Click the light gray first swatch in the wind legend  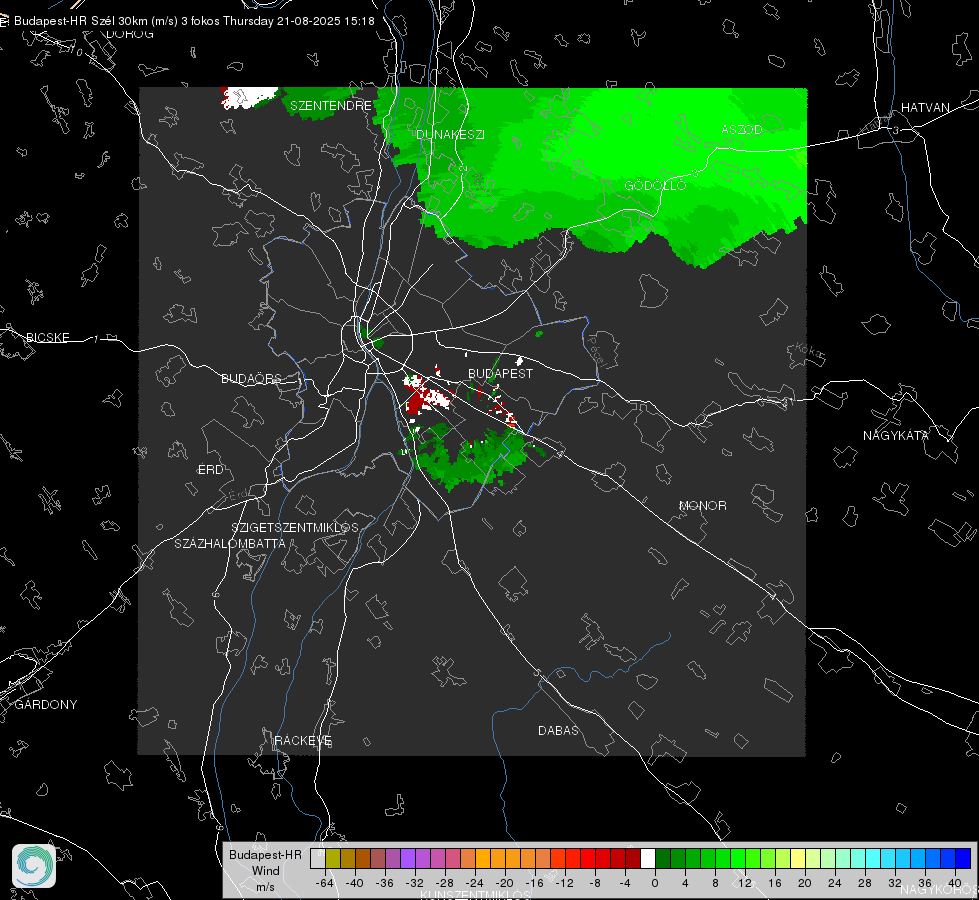[x=317, y=858]
